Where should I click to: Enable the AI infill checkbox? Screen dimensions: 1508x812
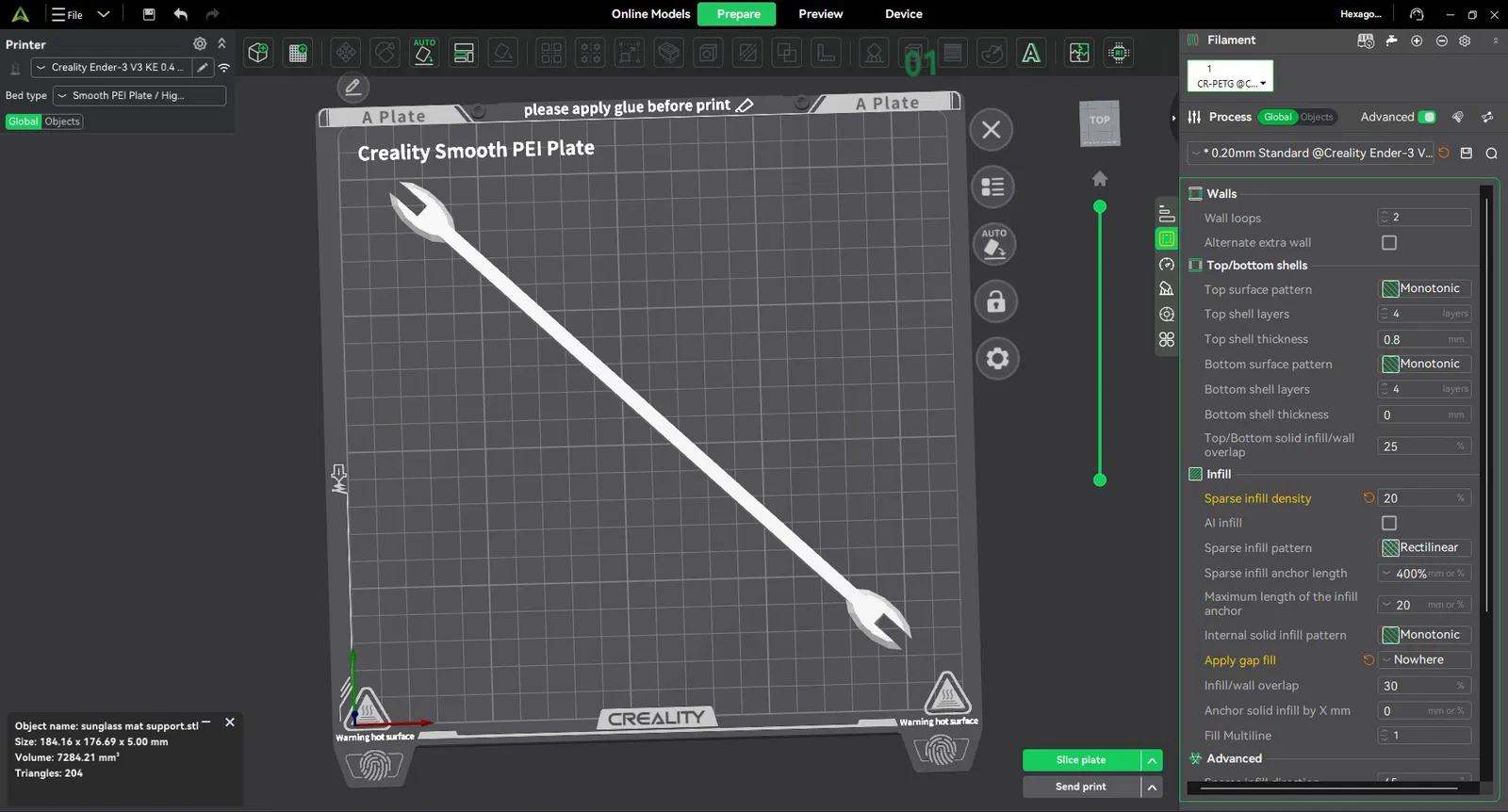click(x=1389, y=523)
